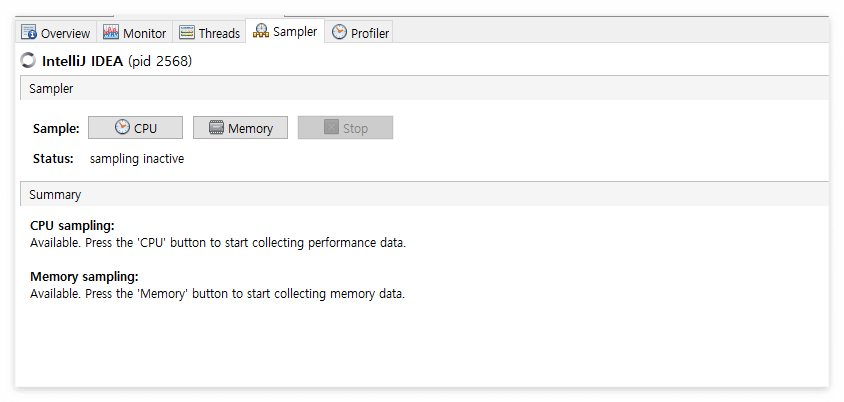Click the Overview tab's info document icon
This screenshot has height=402, width=844.
click(29, 32)
